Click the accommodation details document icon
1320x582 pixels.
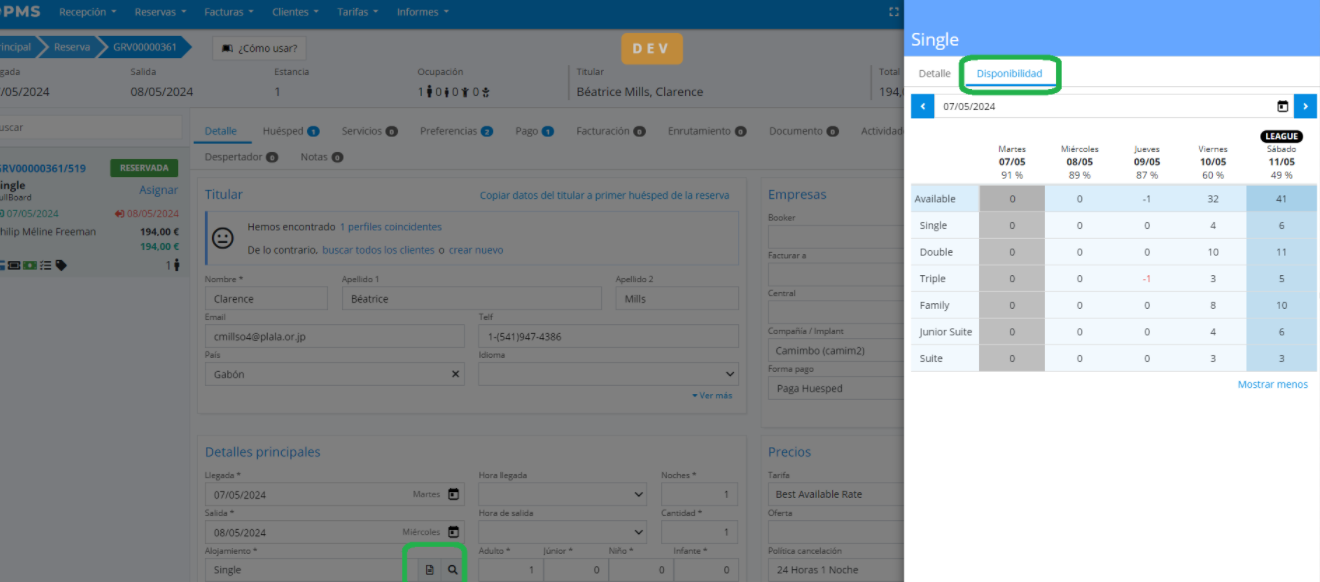click(430, 570)
